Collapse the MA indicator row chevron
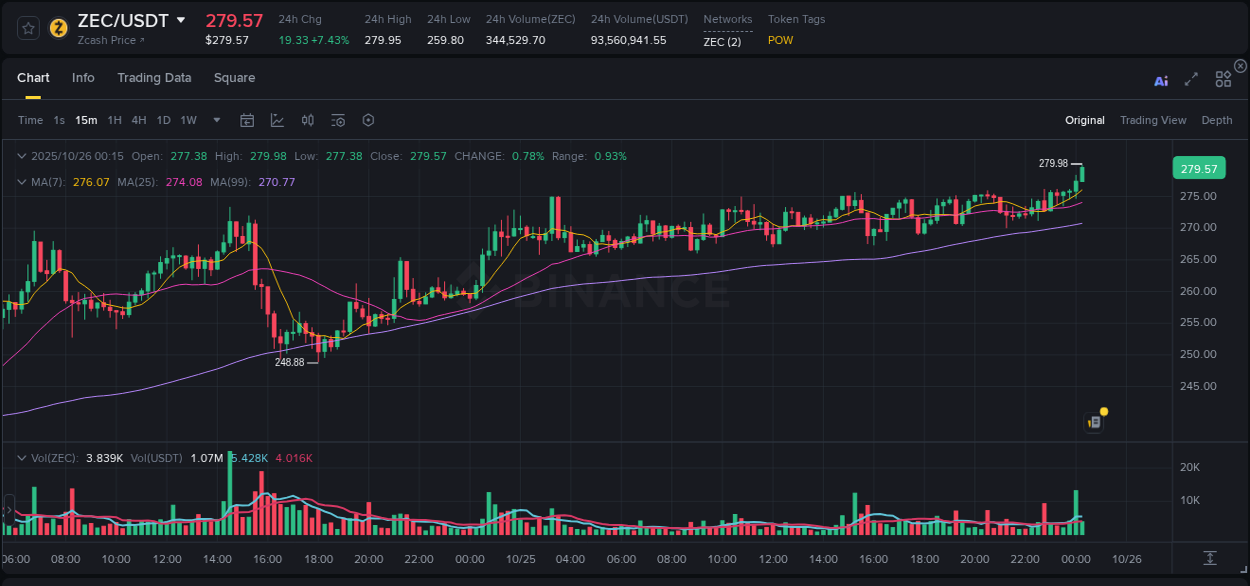Image resolution: width=1250 pixels, height=586 pixels. pos(21,182)
